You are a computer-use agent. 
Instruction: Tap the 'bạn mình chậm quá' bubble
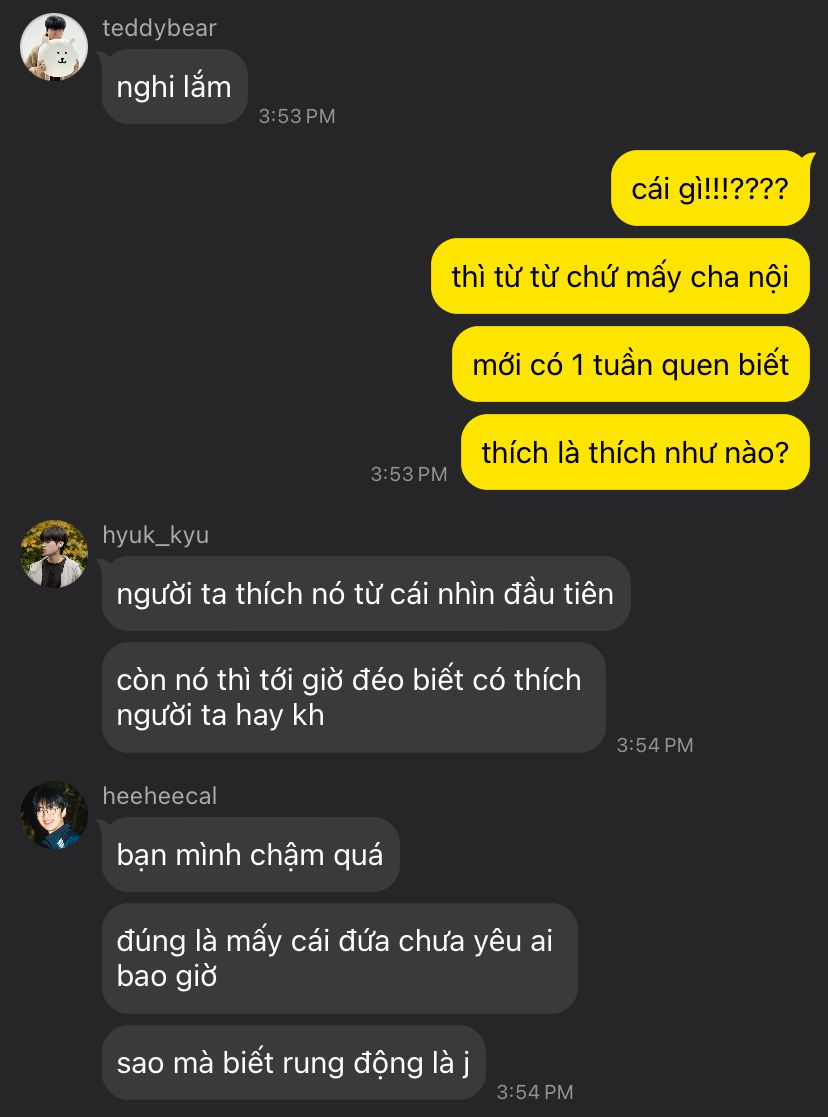coord(251,854)
